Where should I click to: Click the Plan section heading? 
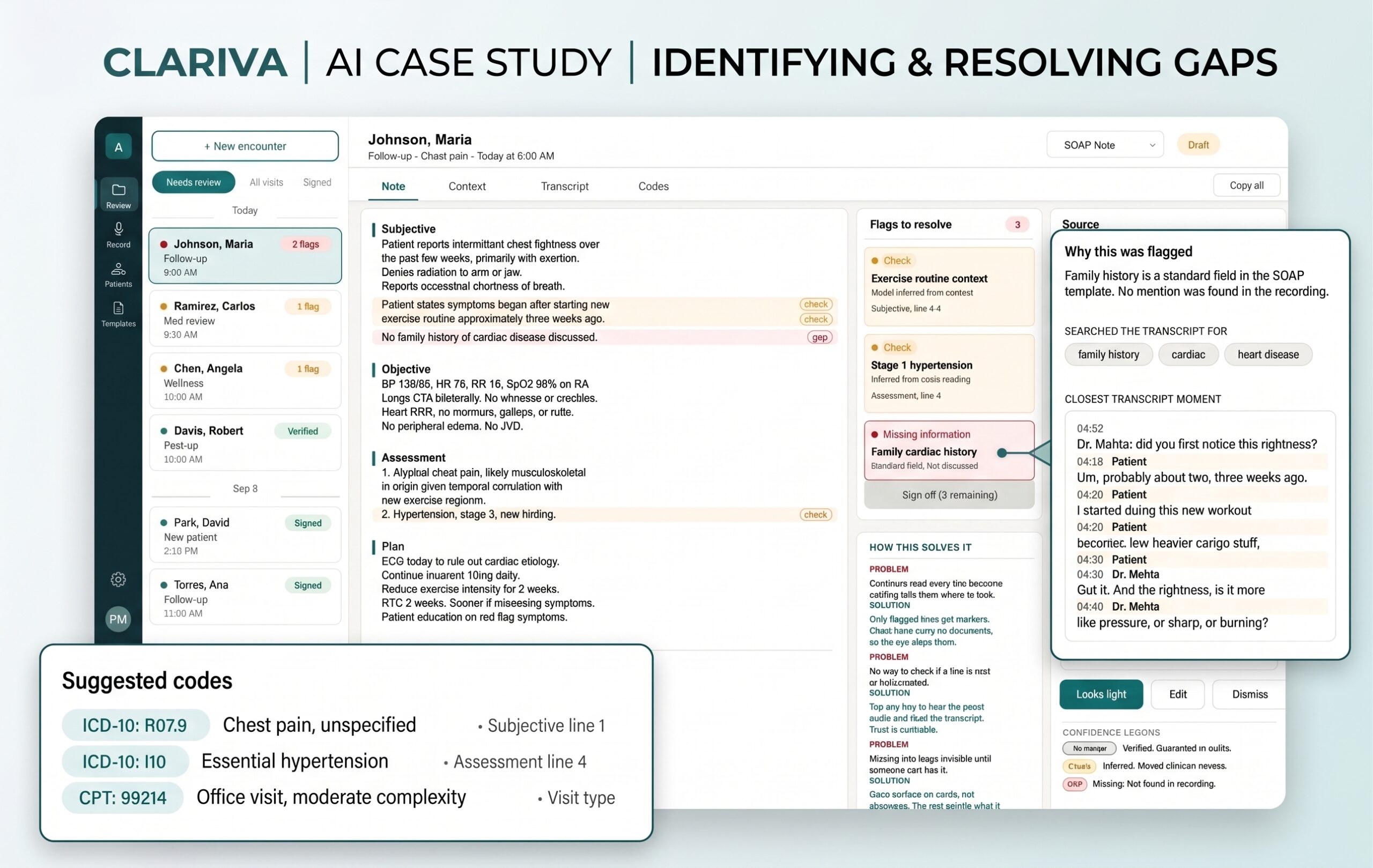393,546
